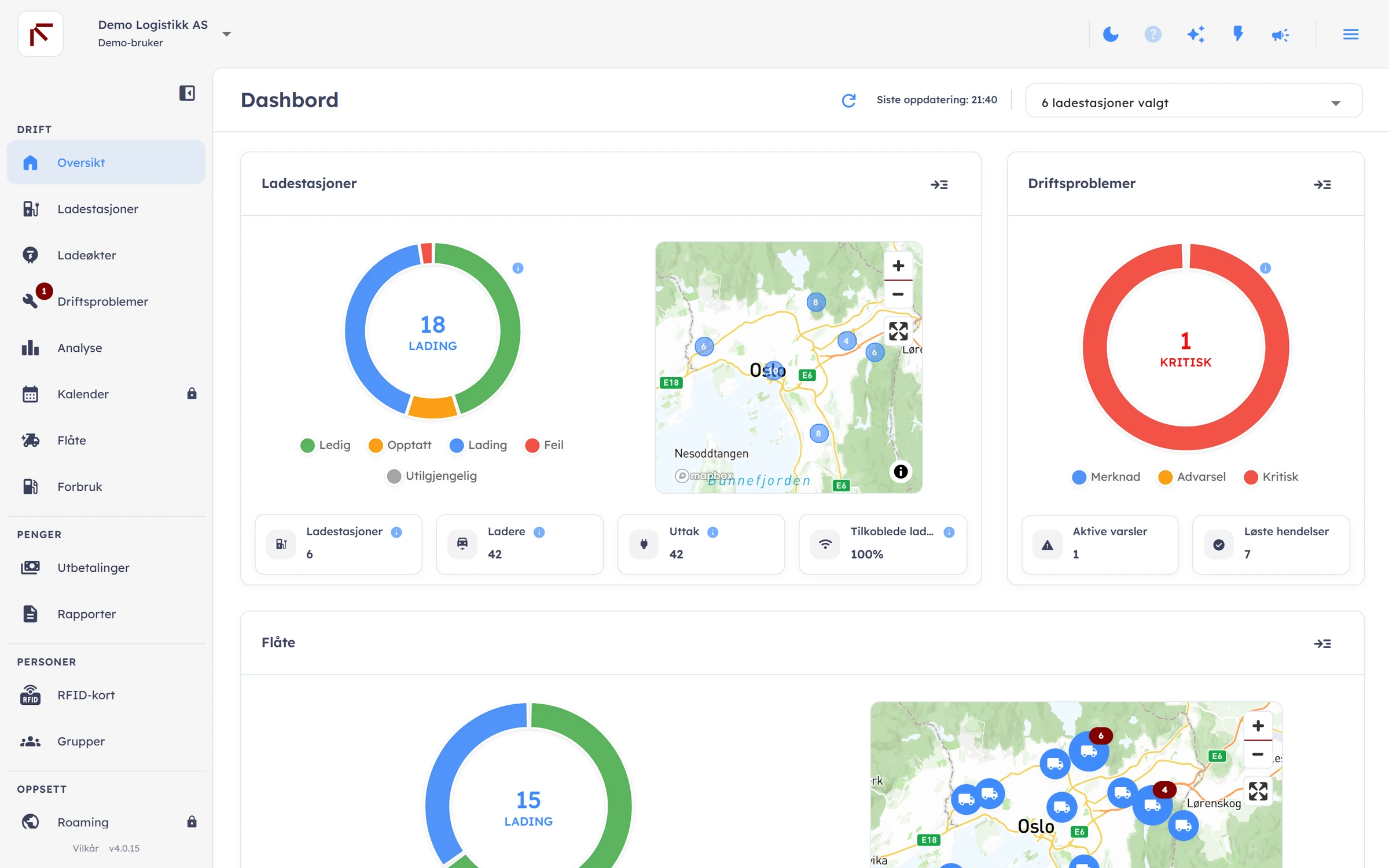
Task: Open the Demo Logistikk AS account dropdown
Action: coord(164,34)
